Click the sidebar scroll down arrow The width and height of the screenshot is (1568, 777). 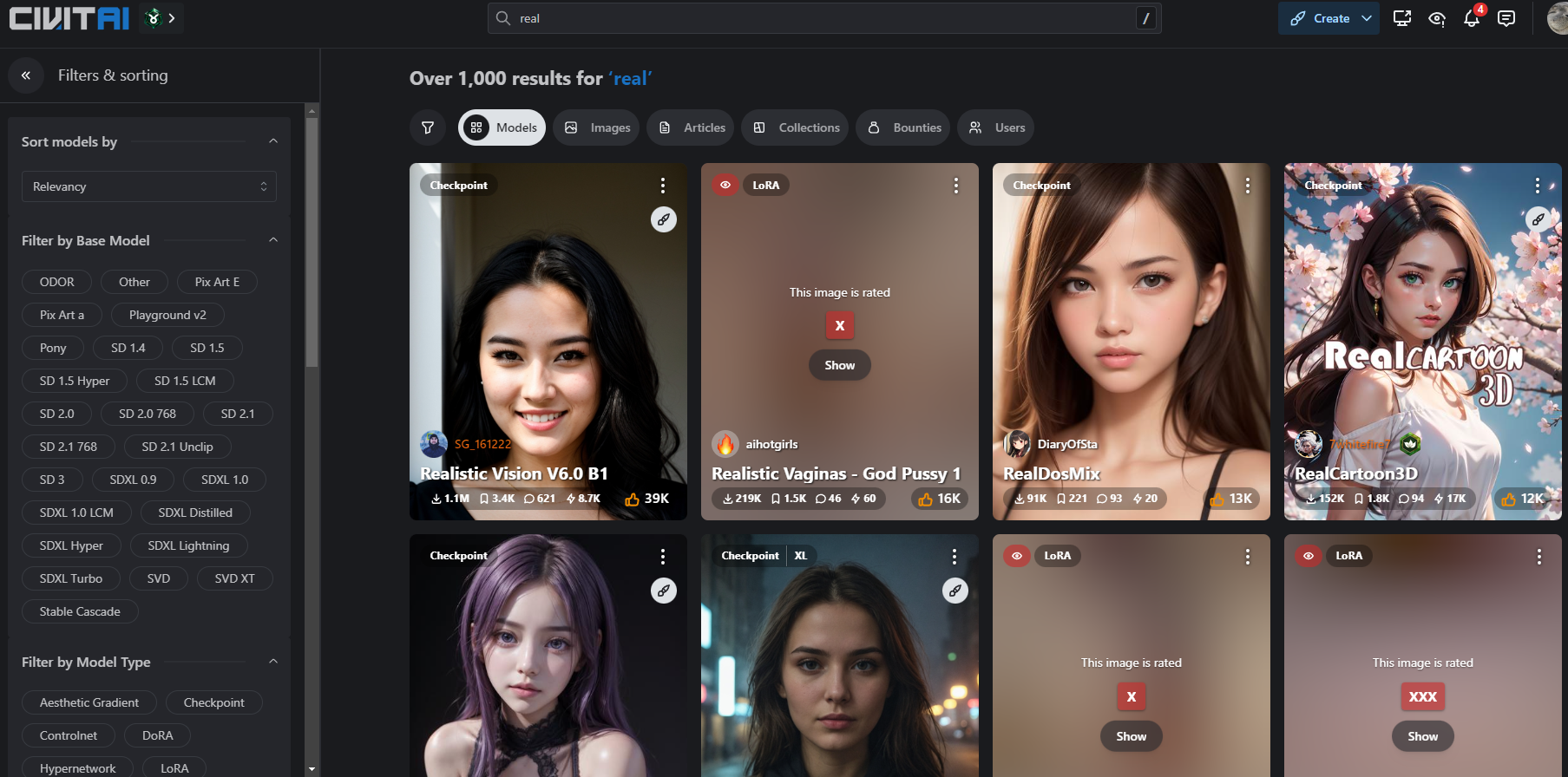[312, 769]
